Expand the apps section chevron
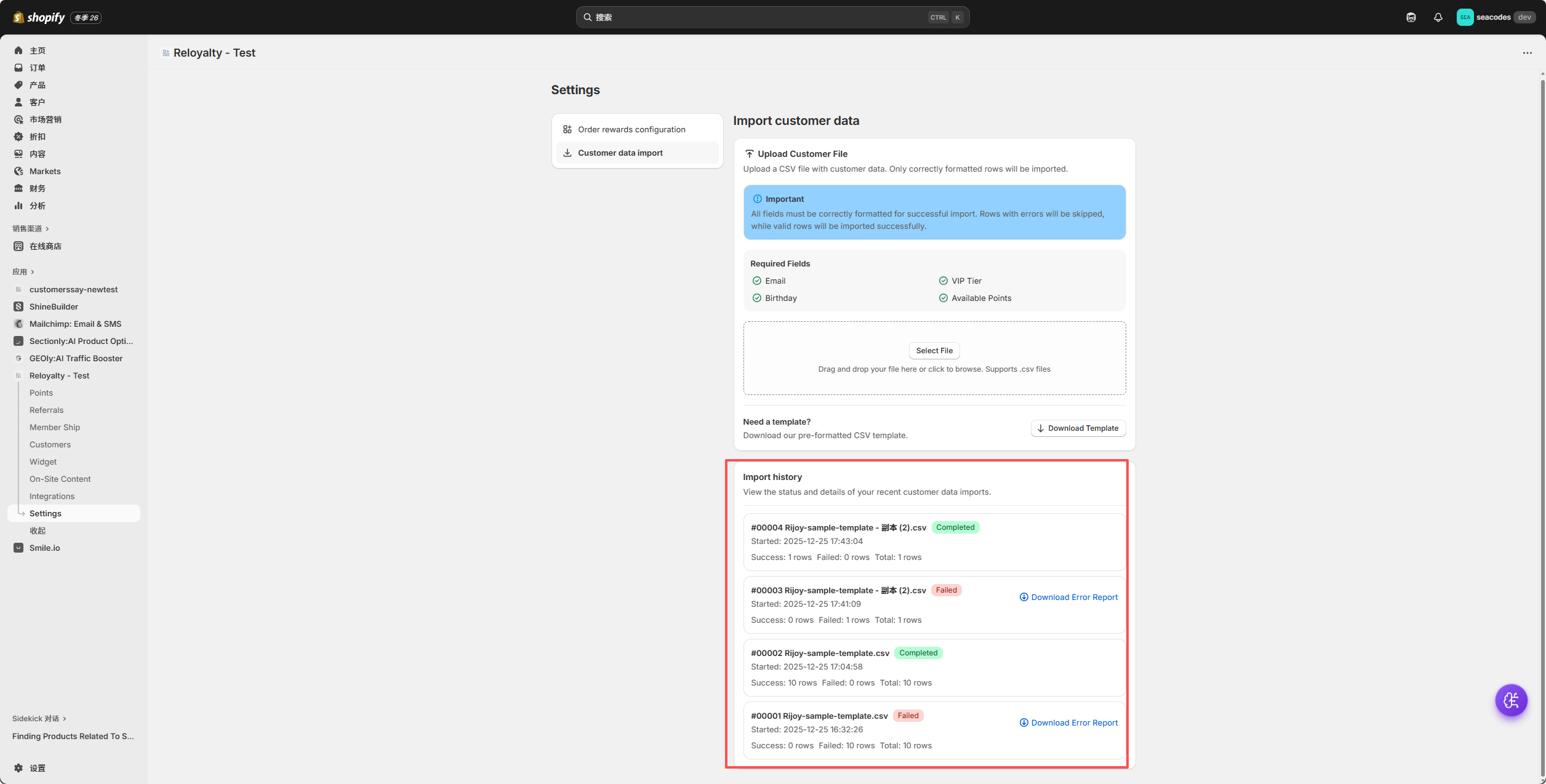This screenshot has height=784, width=1546. (x=33, y=272)
